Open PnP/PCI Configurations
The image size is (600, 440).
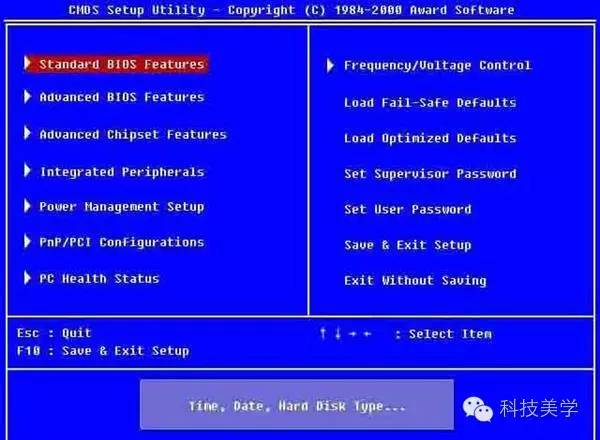122,242
